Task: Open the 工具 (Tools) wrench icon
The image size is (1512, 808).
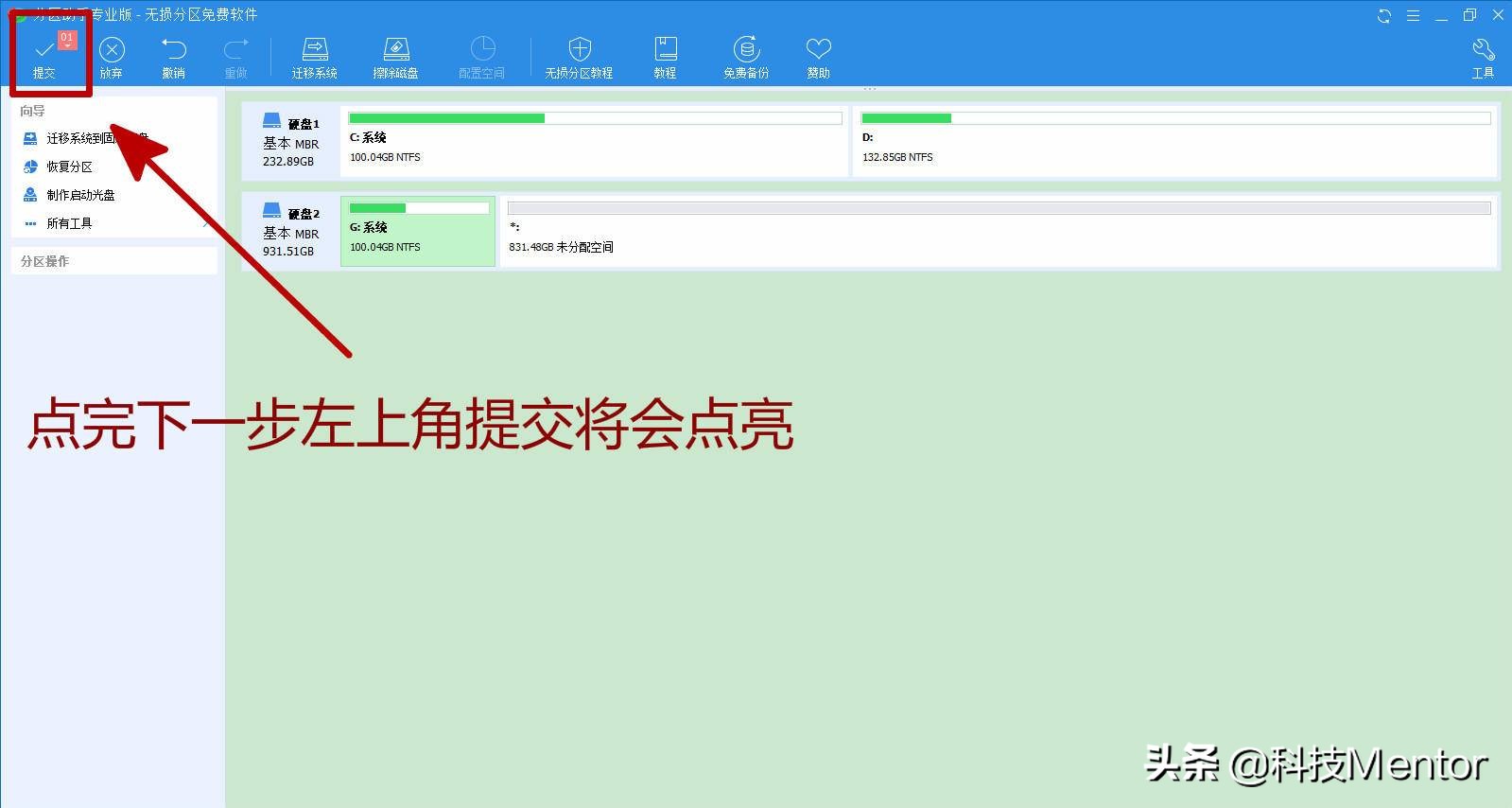Action: pos(1483,49)
